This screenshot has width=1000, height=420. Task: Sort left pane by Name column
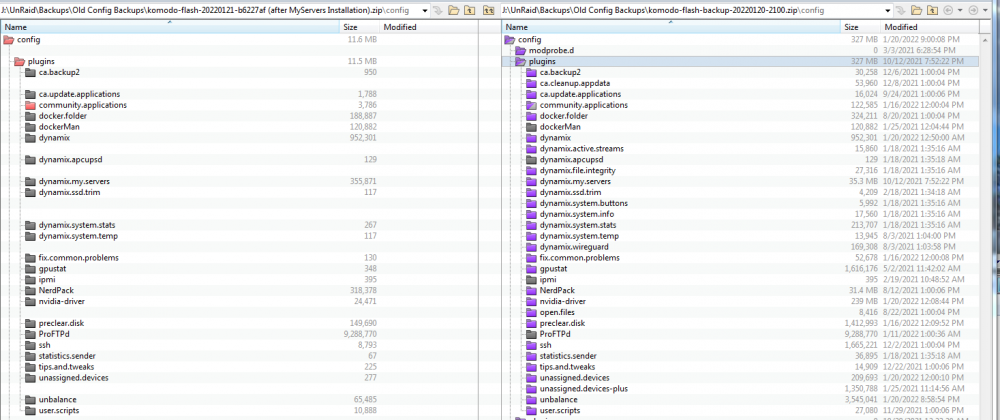(x=170, y=27)
